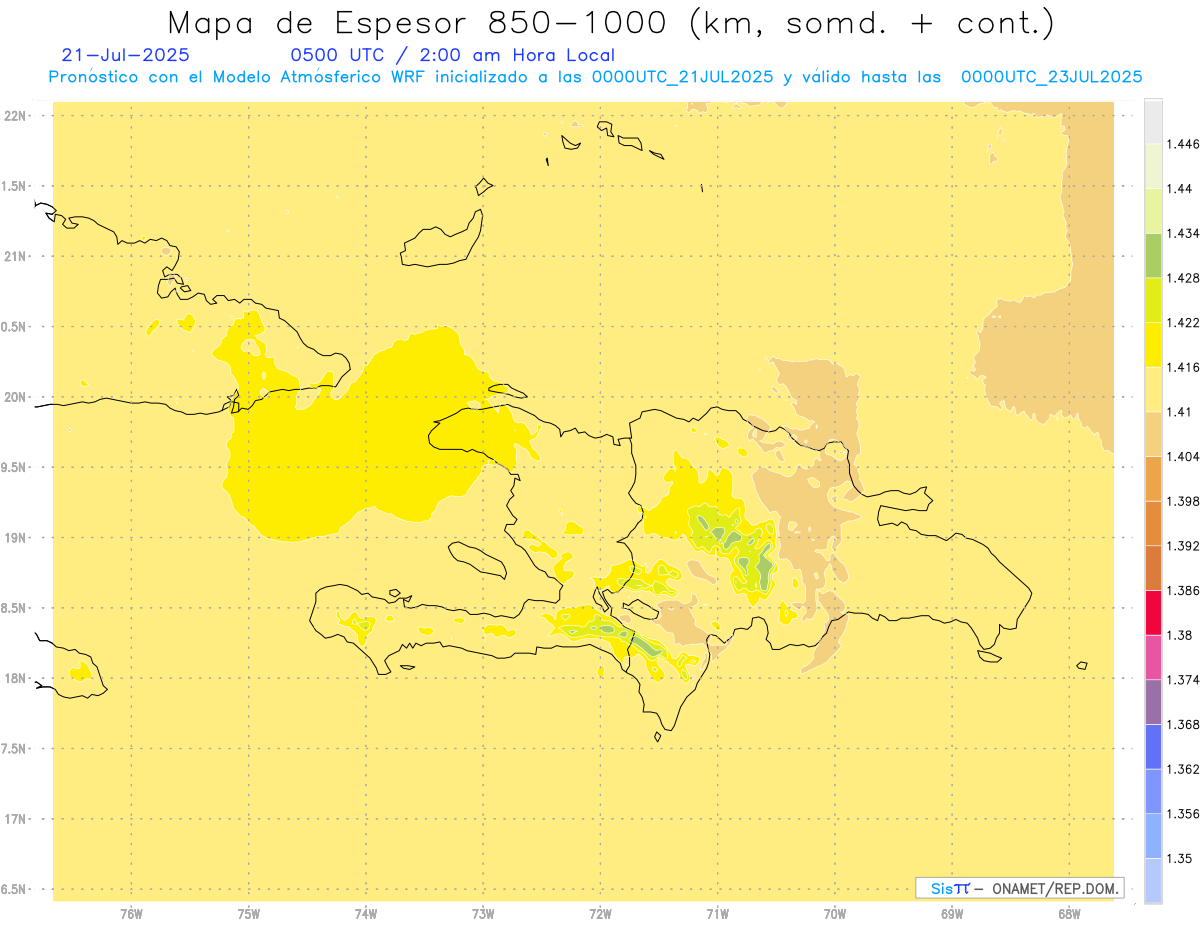Click the colorbar label 1.422

1183,322
